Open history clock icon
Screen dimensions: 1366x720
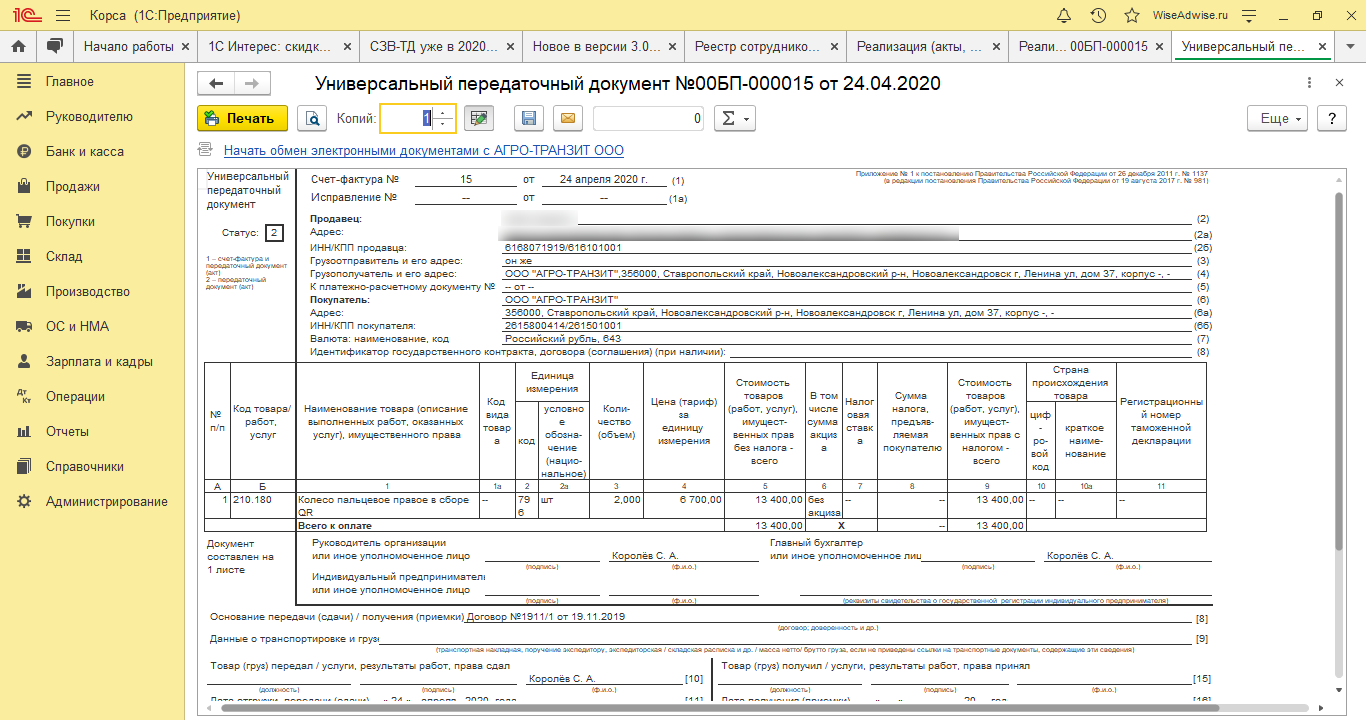[x=1098, y=16]
